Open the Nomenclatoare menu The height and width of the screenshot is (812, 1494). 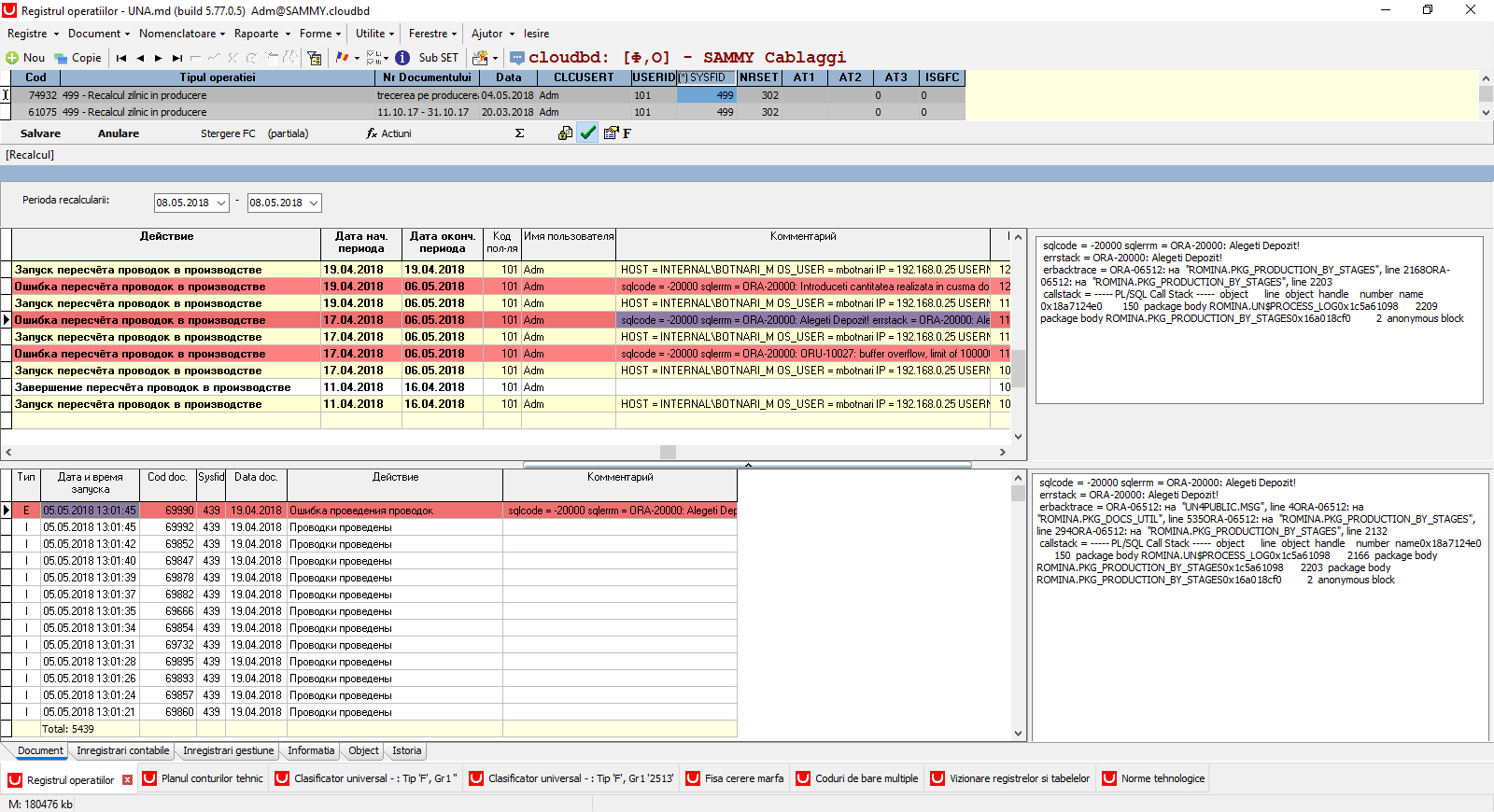pyautogui.click(x=182, y=34)
